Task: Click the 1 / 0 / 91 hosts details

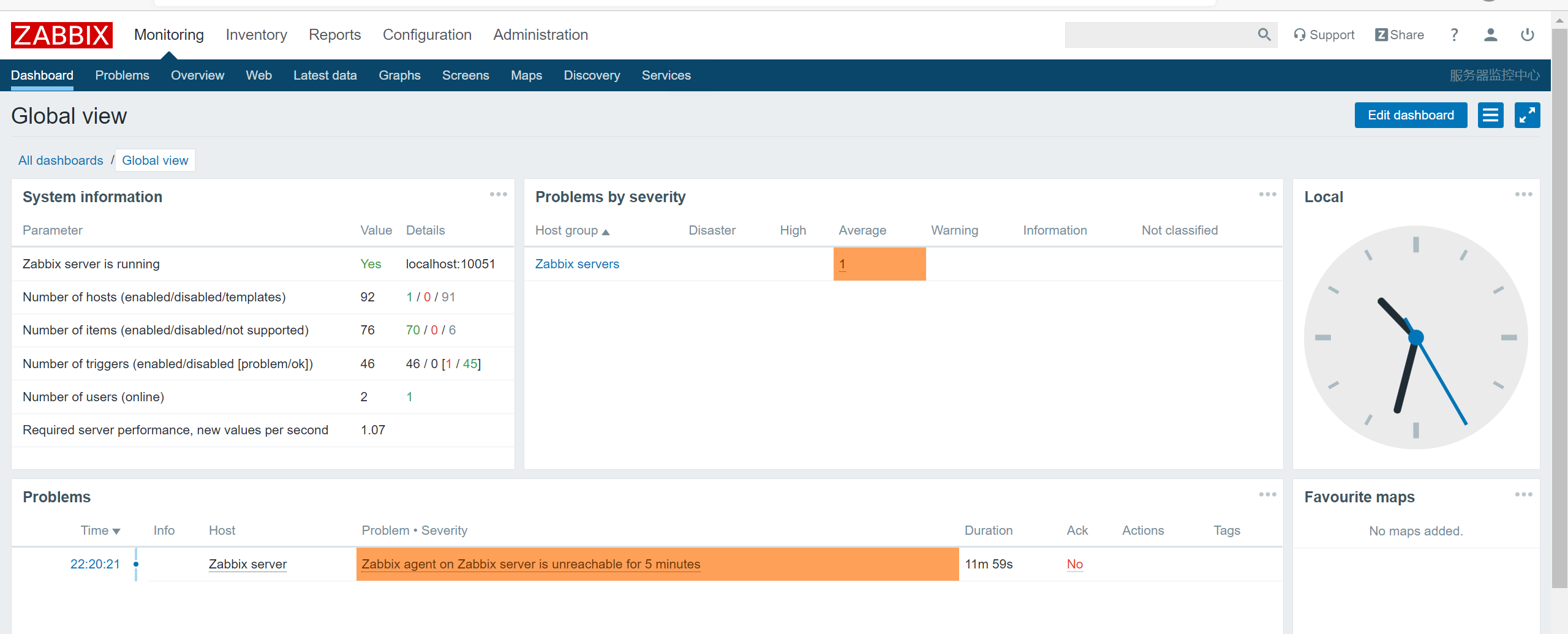Action: pyautogui.click(x=431, y=297)
